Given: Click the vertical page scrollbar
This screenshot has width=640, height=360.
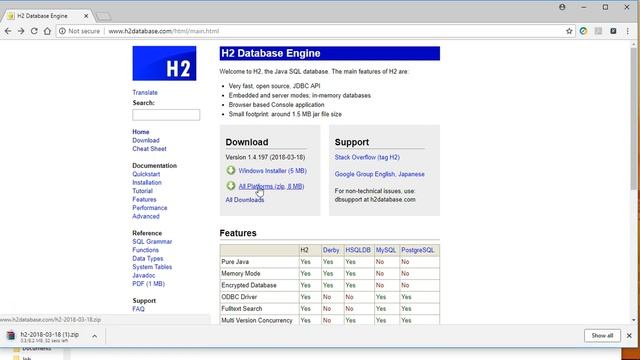Looking at the screenshot, I should (633, 118).
